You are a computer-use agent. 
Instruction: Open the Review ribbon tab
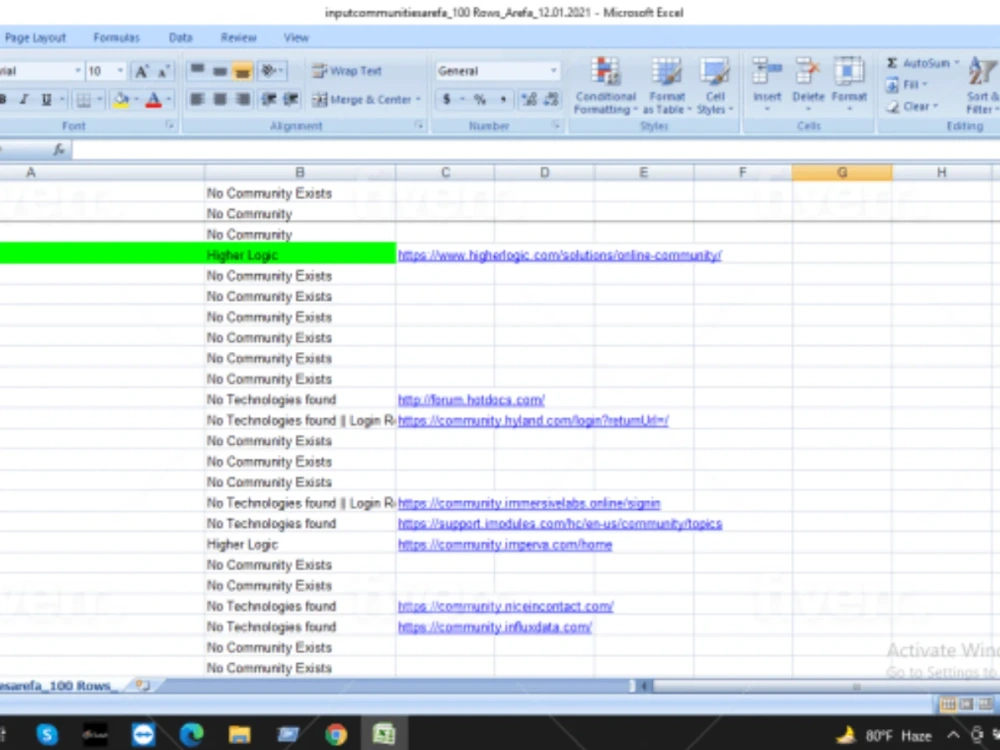pos(237,37)
